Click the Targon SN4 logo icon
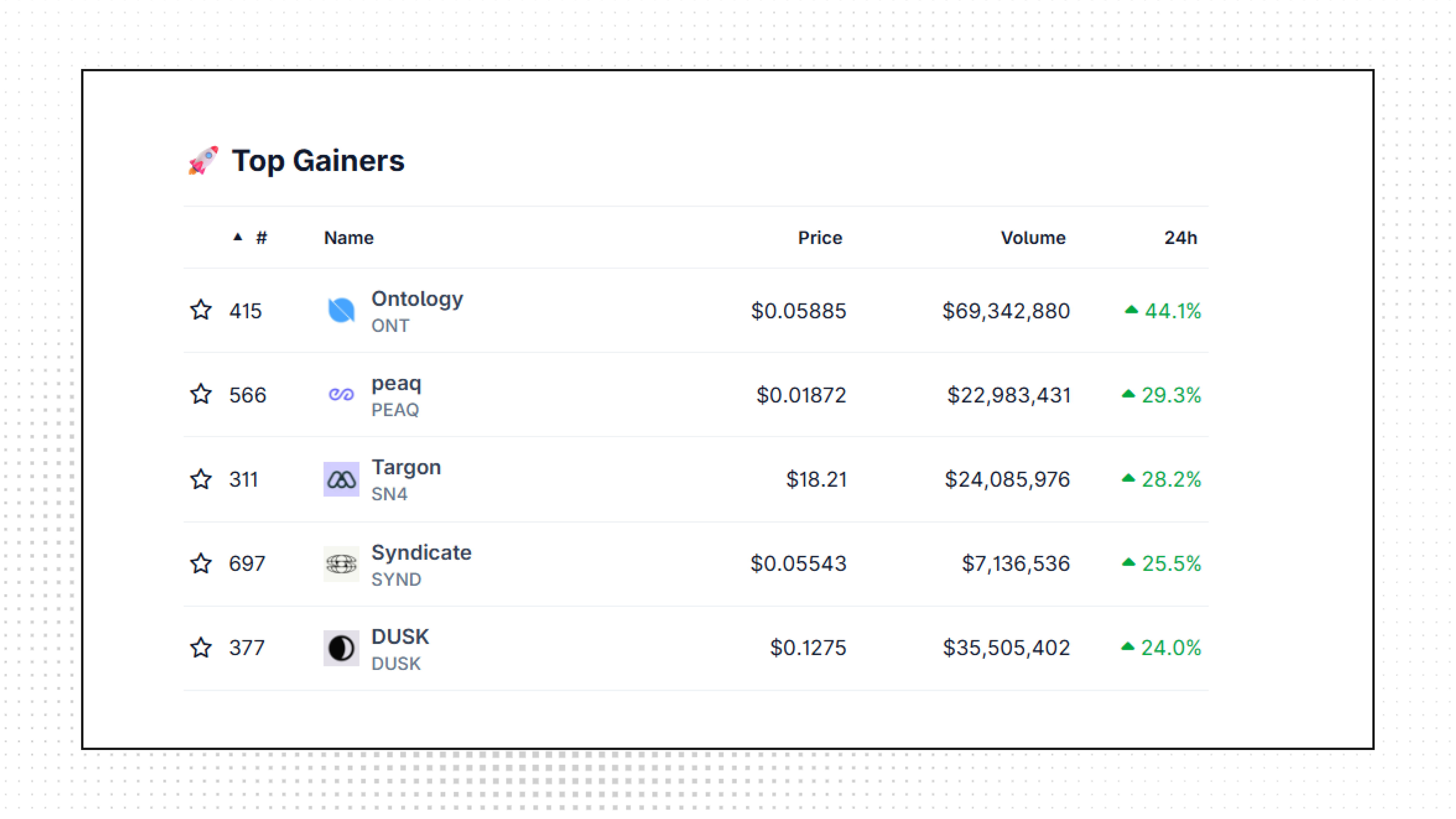 tap(341, 479)
